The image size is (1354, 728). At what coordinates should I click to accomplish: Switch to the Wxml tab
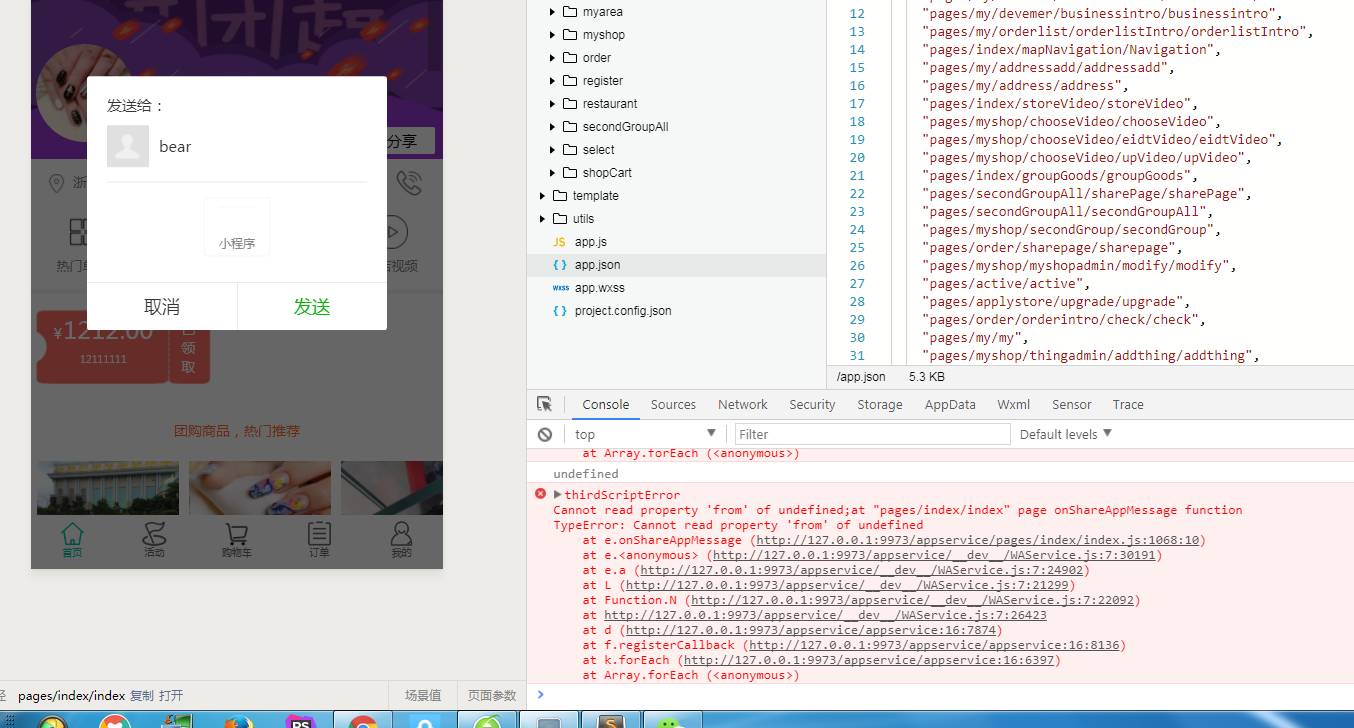[x=1013, y=404]
